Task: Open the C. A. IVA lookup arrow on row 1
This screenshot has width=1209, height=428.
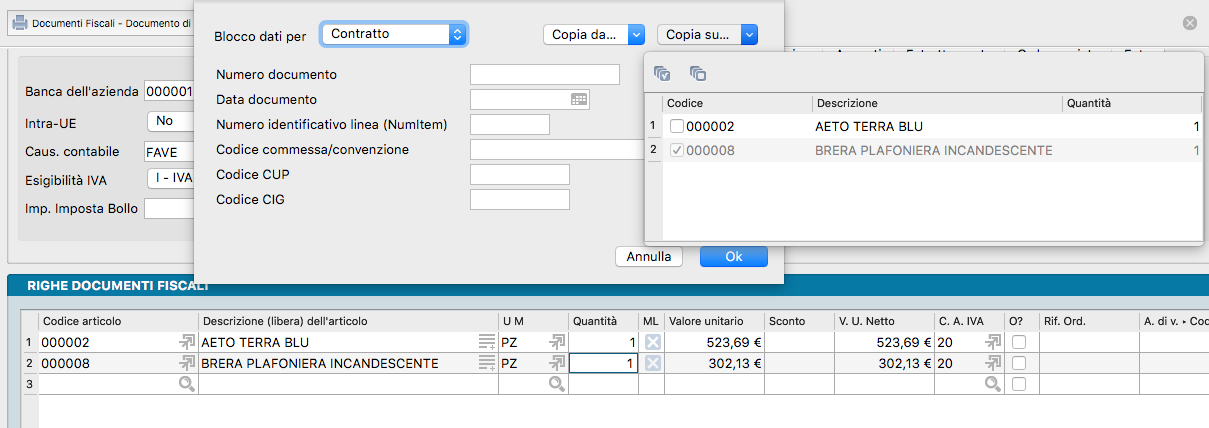Action: [992, 342]
